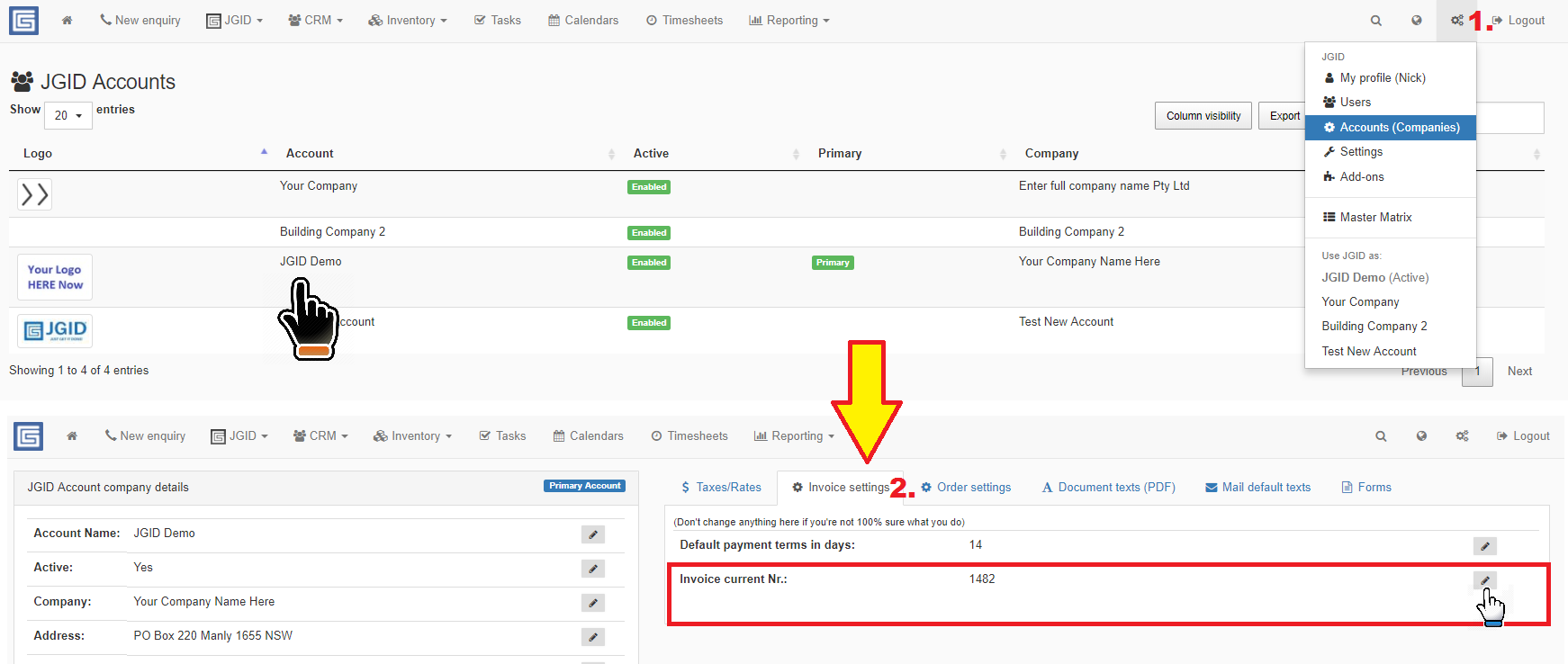Click the Your Company logo thumbnail

(x=34, y=193)
